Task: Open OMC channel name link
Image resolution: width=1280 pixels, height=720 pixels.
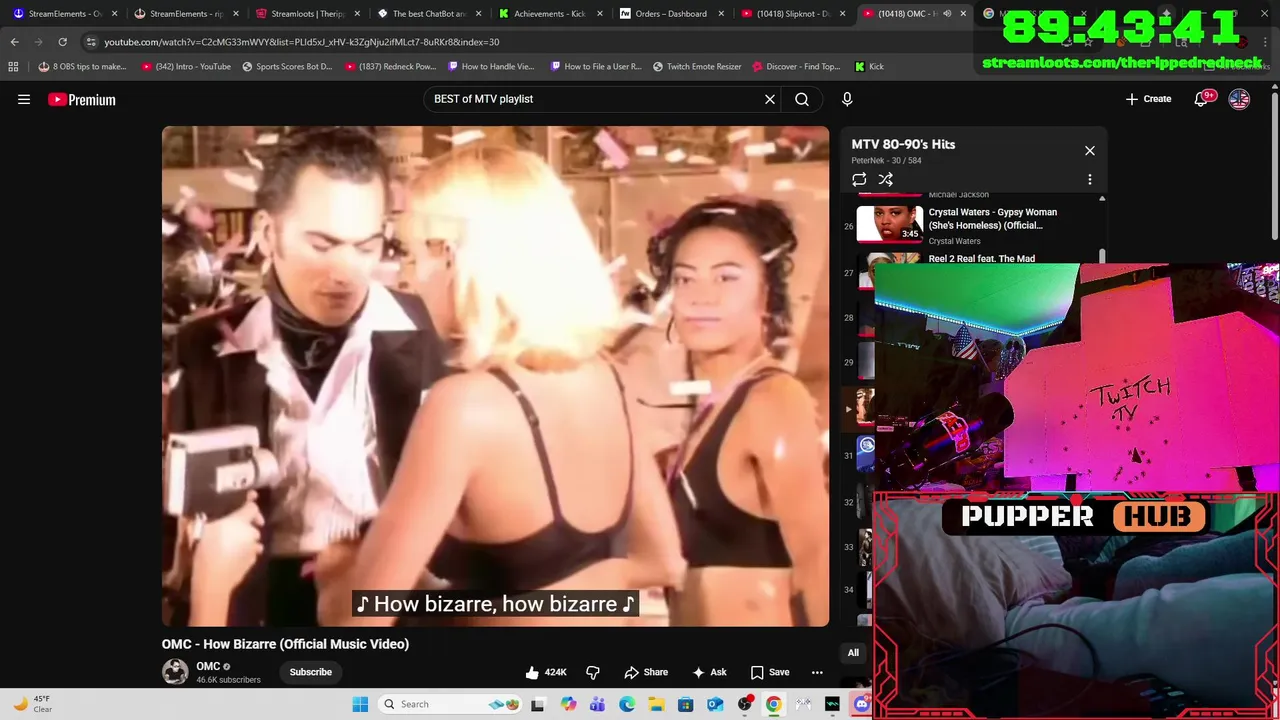Action: 208,666
